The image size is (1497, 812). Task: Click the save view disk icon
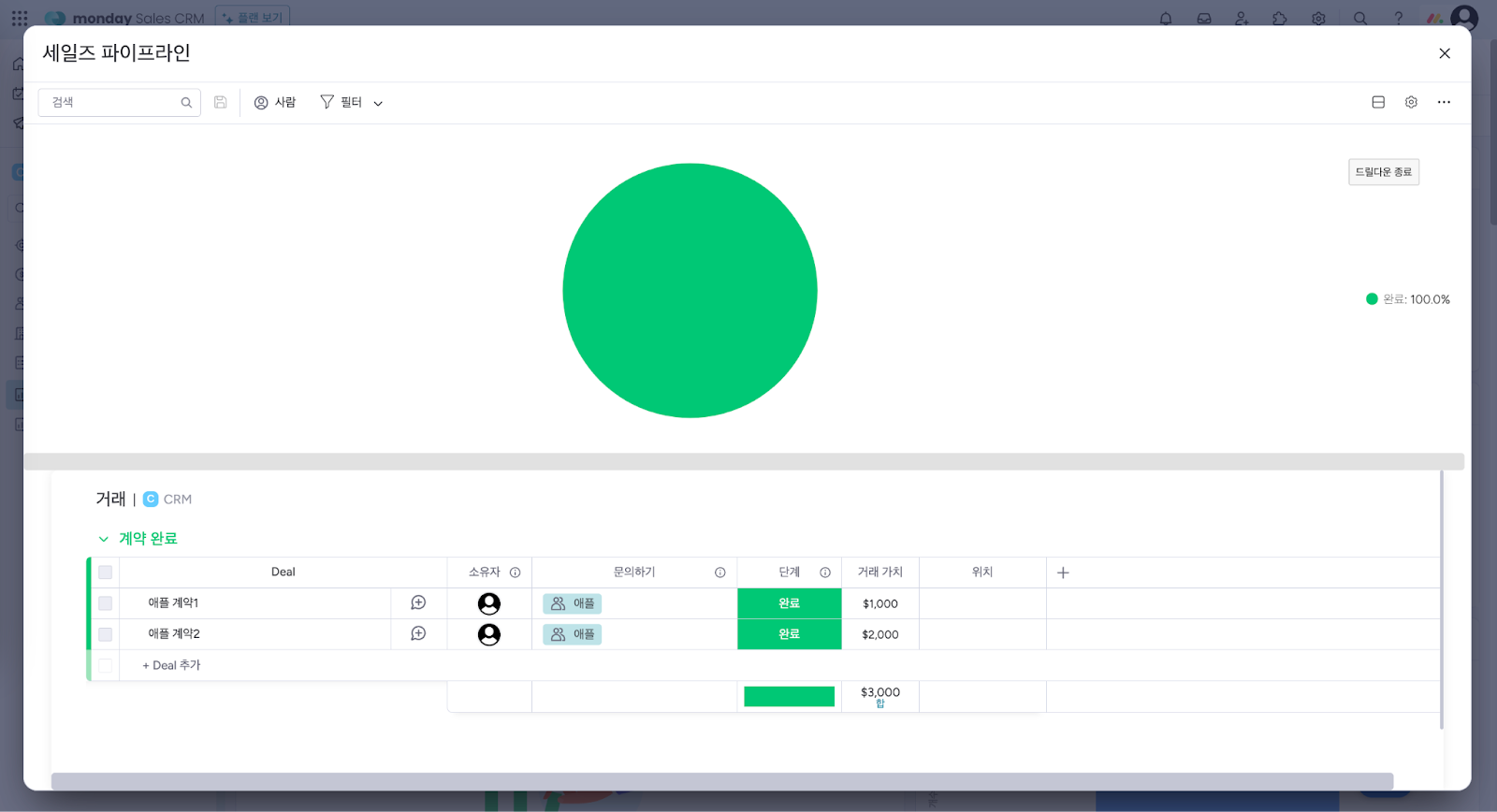point(221,102)
